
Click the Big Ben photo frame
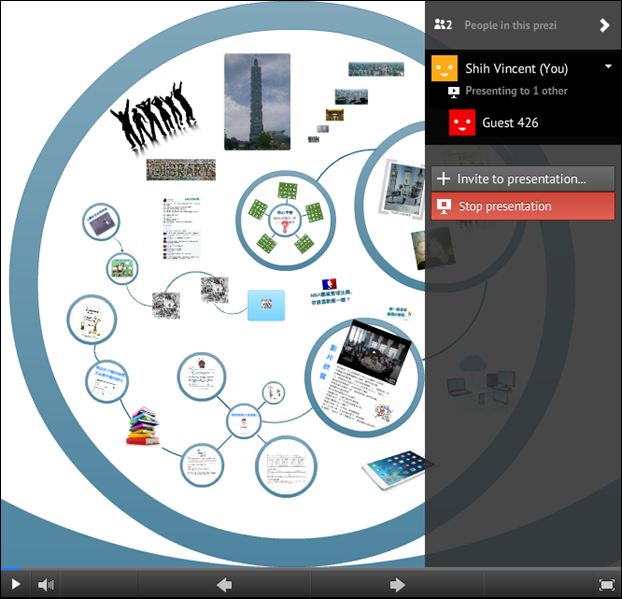pyautogui.click(x=403, y=188)
